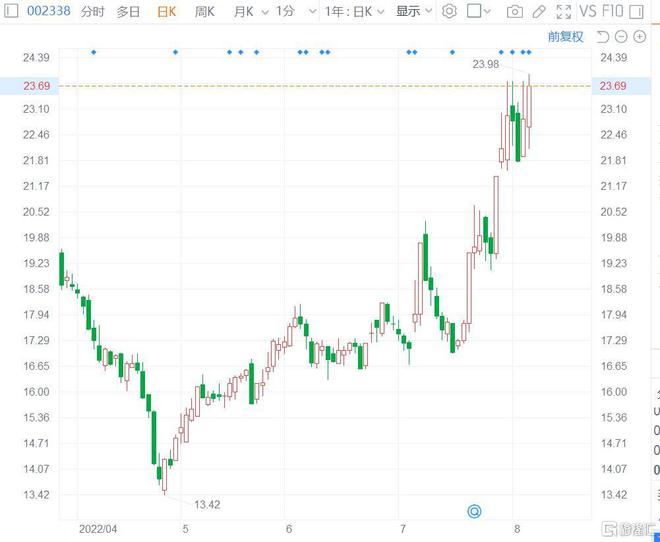The height and width of the screenshot is (542, 660).
Task: Toggle the 前复权 price adjustment
Action: [x=566, y=37]
